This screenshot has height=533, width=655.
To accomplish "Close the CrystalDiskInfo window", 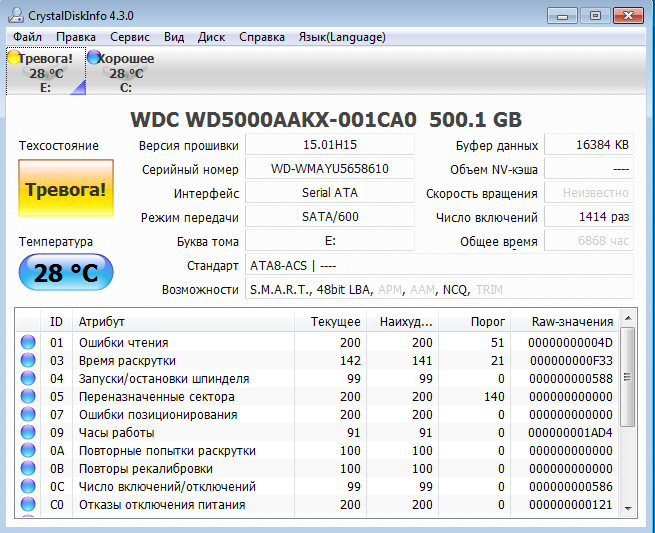I will 628,16.
